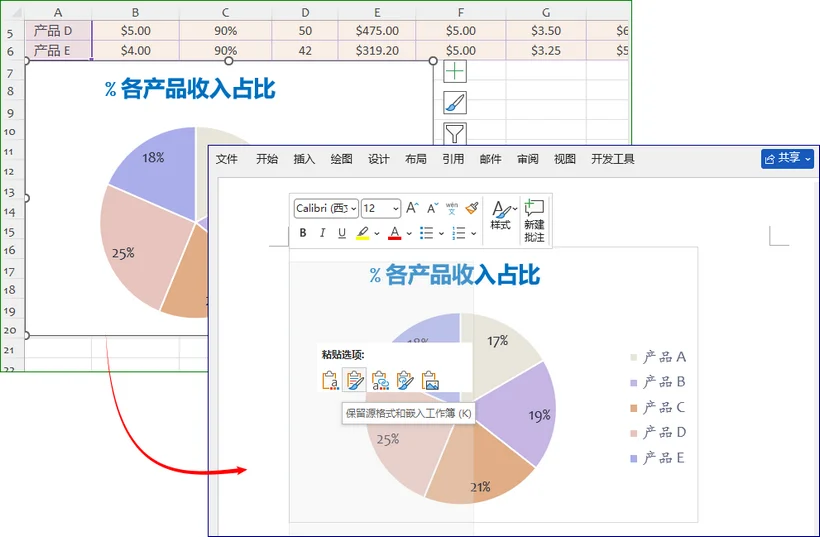Click 17% pie slice label in Word chart

[x=497, y=341]
